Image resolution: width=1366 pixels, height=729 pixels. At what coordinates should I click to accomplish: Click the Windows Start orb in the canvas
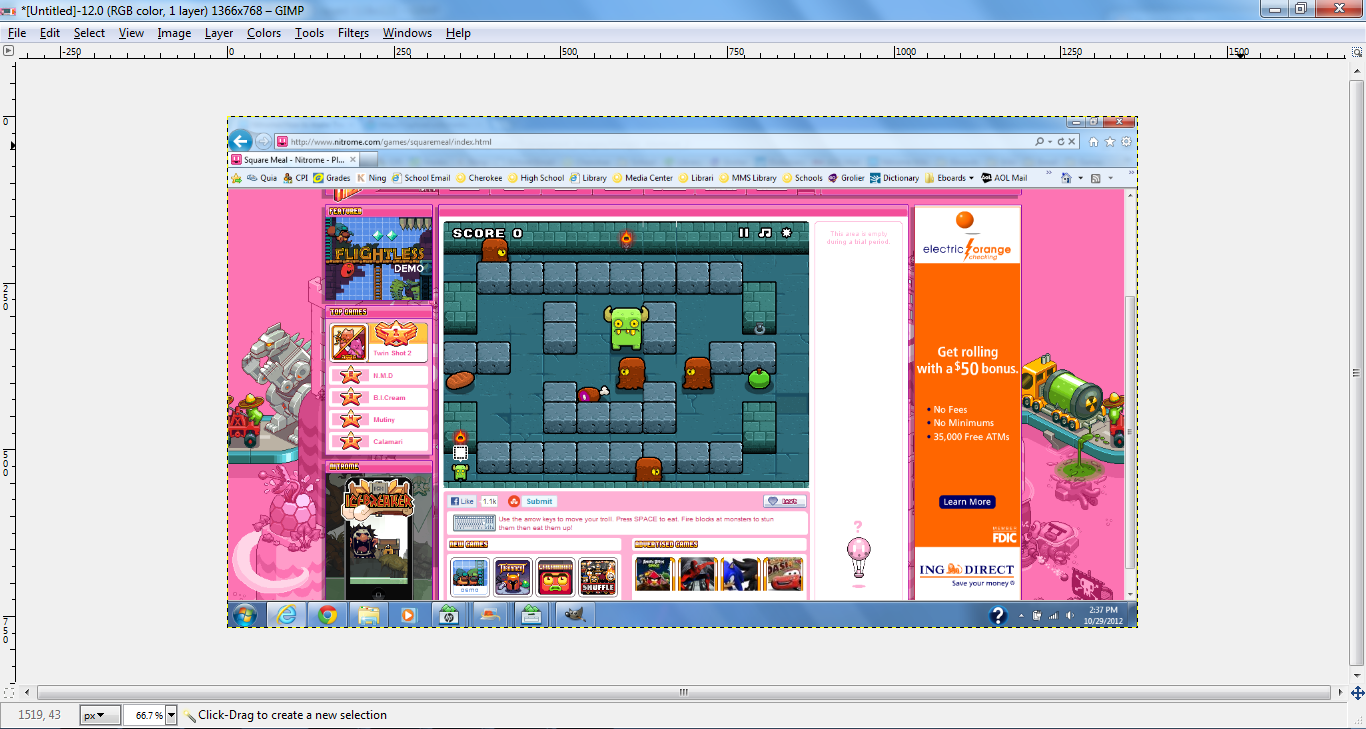click(244, 615)
